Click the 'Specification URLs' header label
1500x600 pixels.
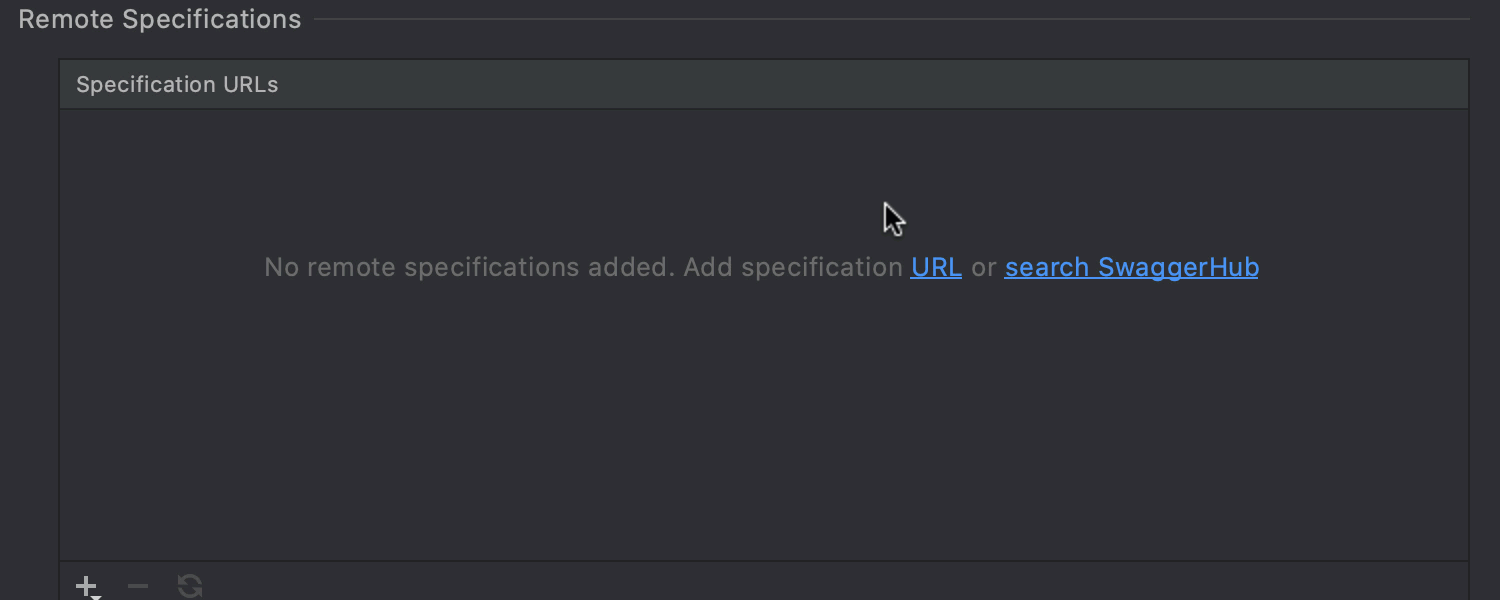click(x=177, y=85)
